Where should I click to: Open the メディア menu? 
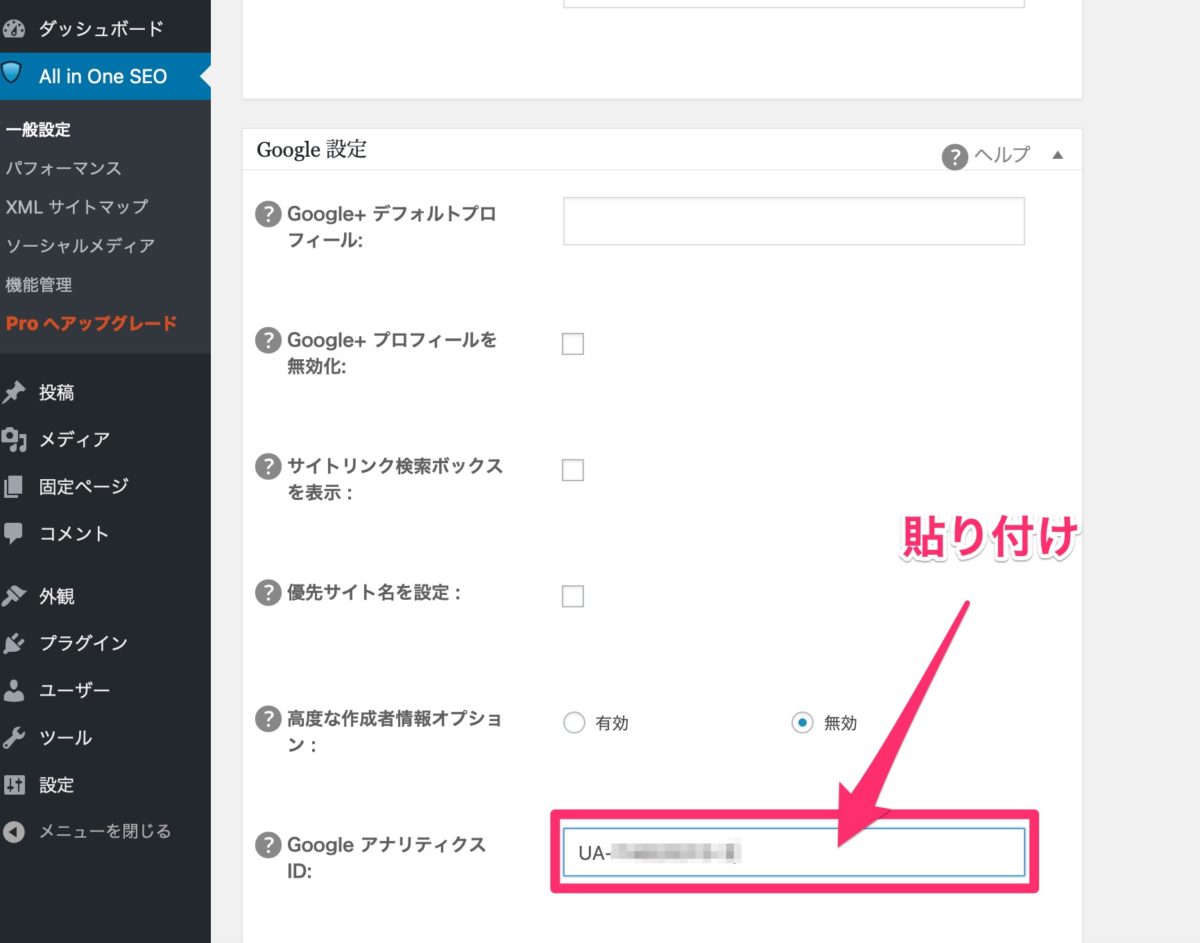tap(74, 440)
